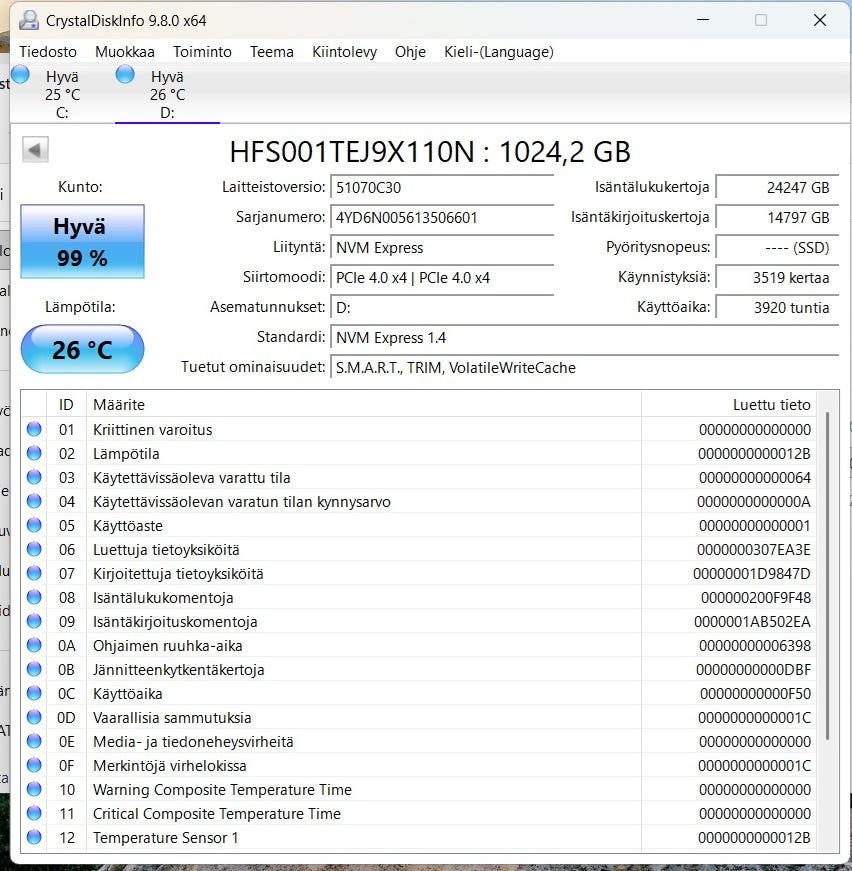Viewport: 852px width, 871px height.
Task: Open the Ohje menu
Action: [x=410, y=52]
